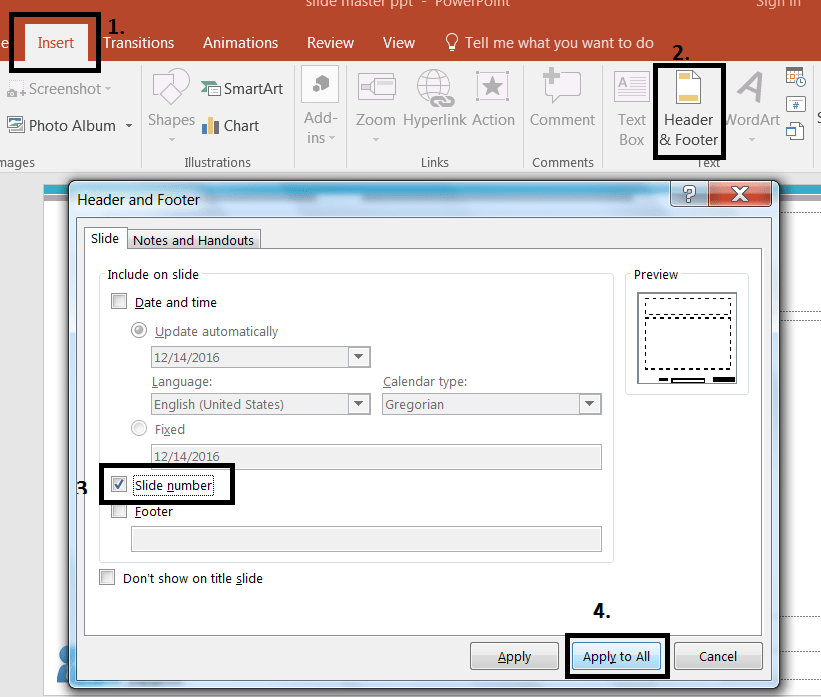Insert a new Comment
Screen dimensions: 821x697
click(x=562, y=103)
